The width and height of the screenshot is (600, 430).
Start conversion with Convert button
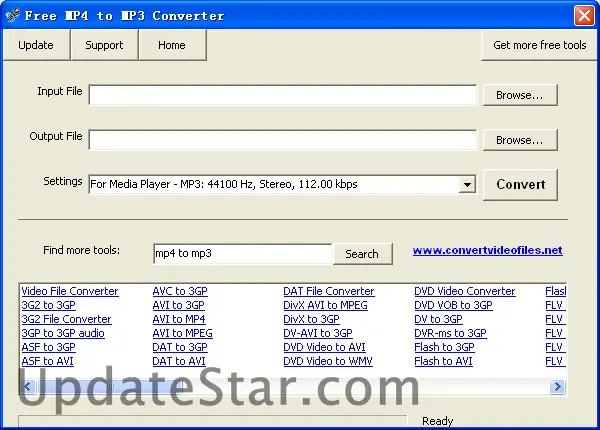click(520, 184)
